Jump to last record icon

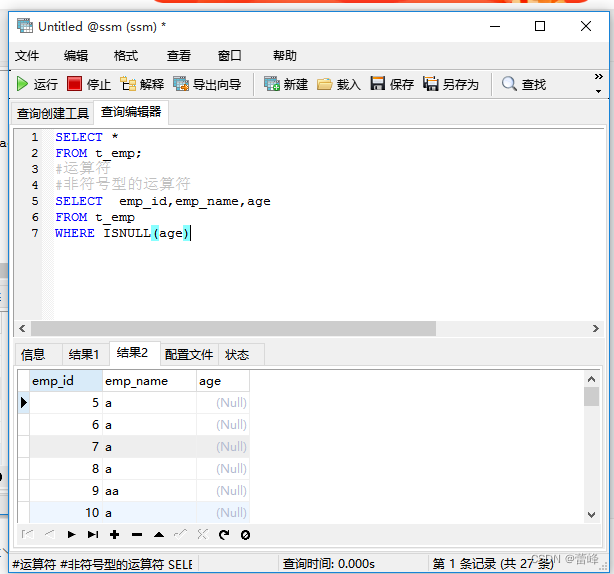93,534
